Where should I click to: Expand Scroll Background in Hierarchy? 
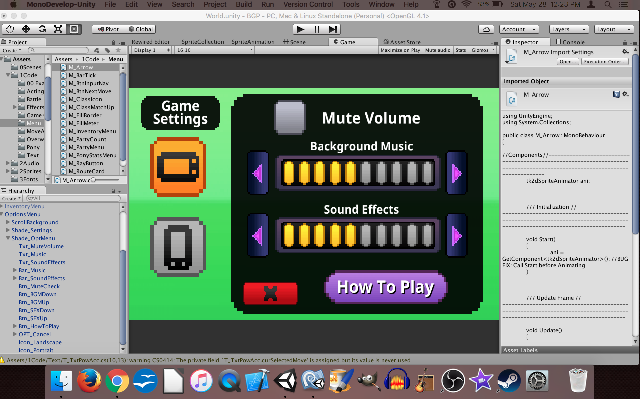coord(8,222)
